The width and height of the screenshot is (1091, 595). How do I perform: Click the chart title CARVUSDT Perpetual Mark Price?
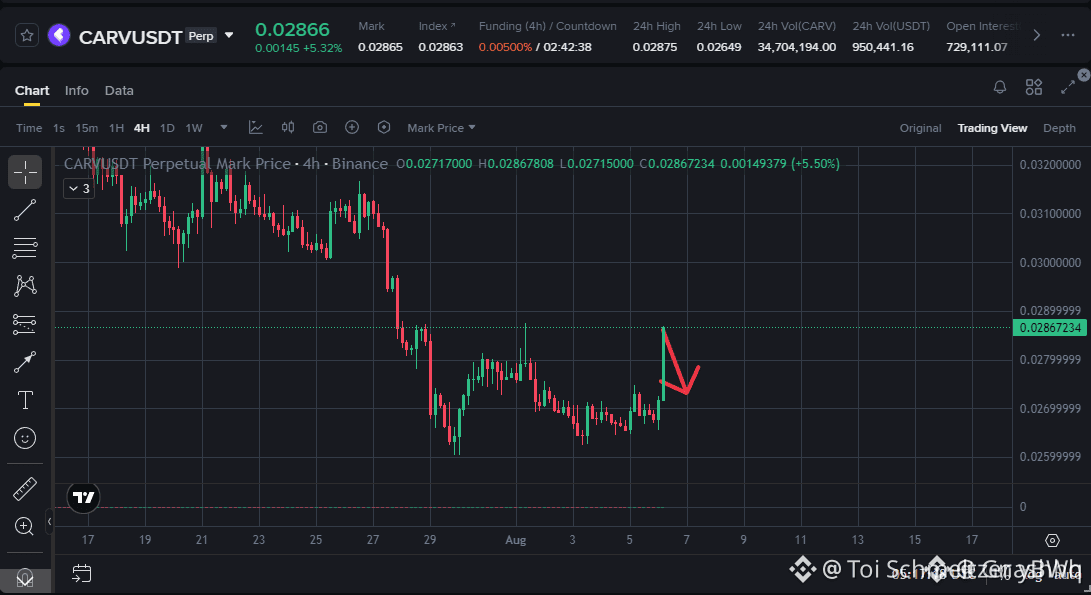click(177, 164)
